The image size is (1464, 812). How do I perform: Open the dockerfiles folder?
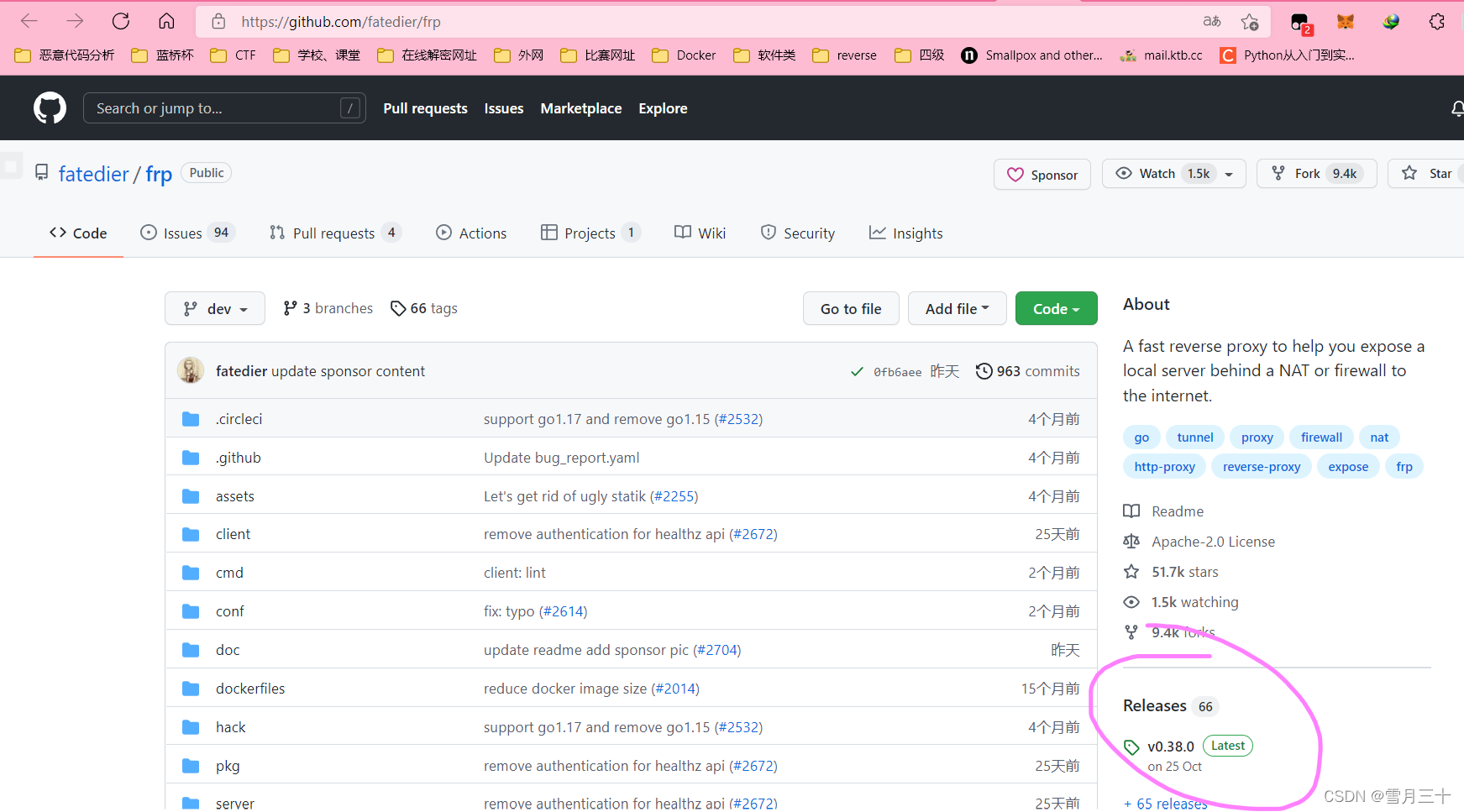click(250, 689)
